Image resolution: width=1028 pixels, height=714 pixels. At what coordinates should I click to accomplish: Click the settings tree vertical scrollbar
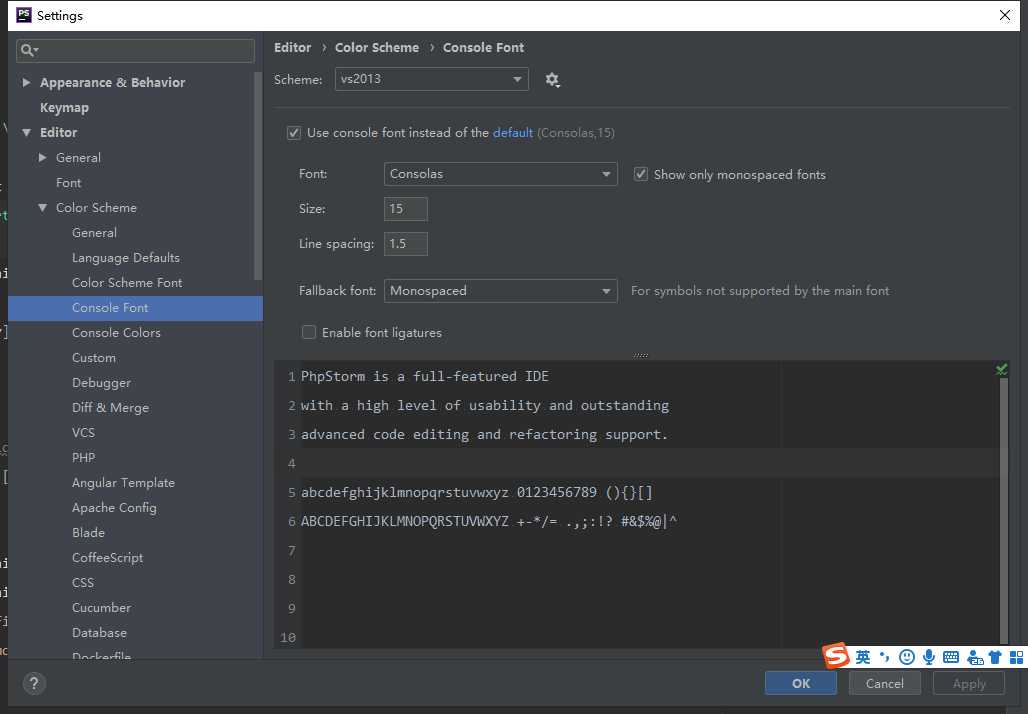pos(258,176)
